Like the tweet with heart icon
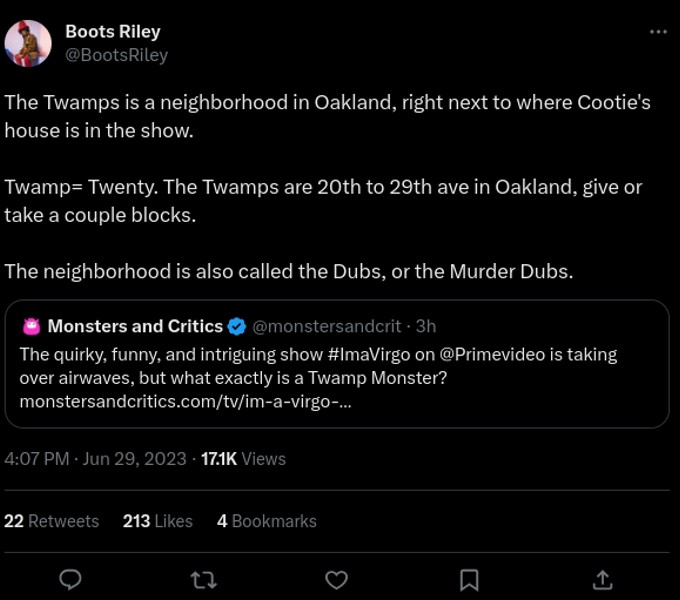The height and width of the screenshot is (600, 680). click(x=337, y=580)
